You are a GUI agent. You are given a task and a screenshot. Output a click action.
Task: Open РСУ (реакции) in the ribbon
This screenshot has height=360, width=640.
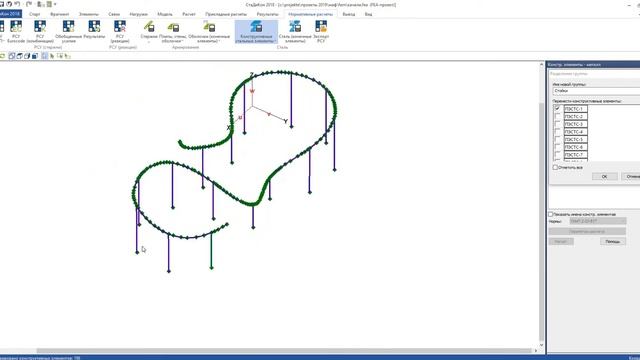pos(120,32)
